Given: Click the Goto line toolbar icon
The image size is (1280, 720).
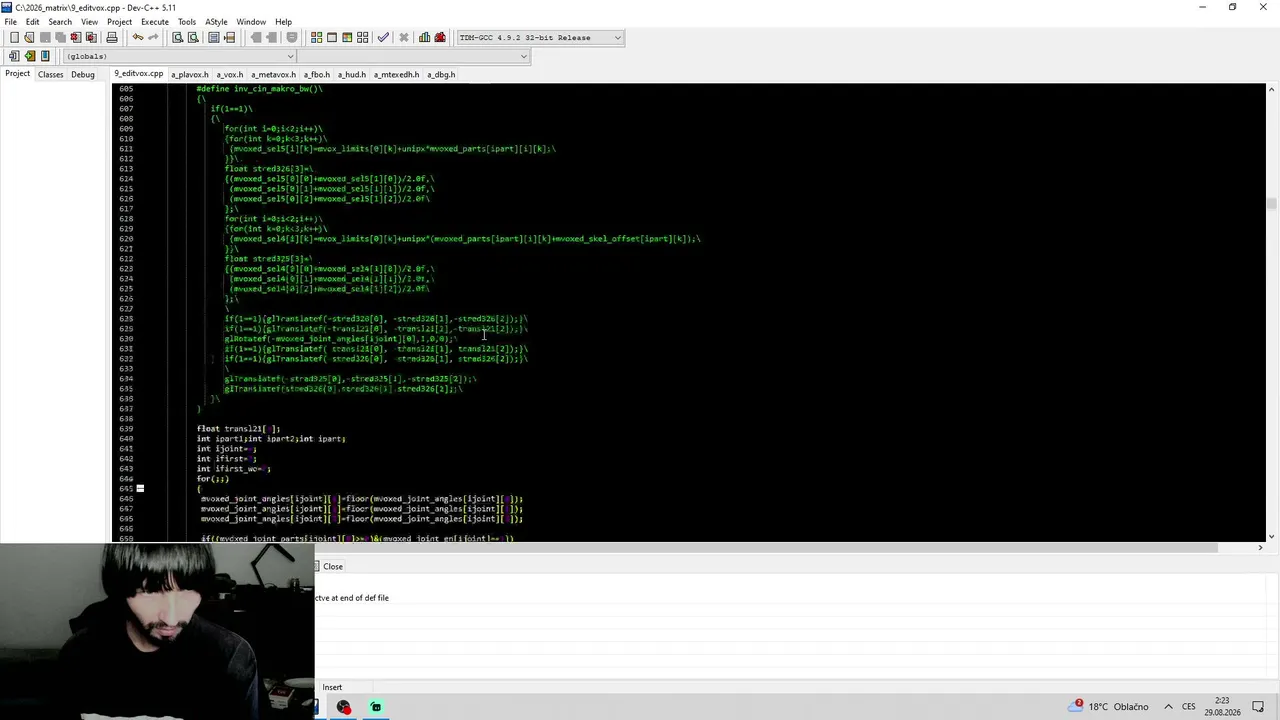Looking at the screenshot, I should [x=229, y=37].
